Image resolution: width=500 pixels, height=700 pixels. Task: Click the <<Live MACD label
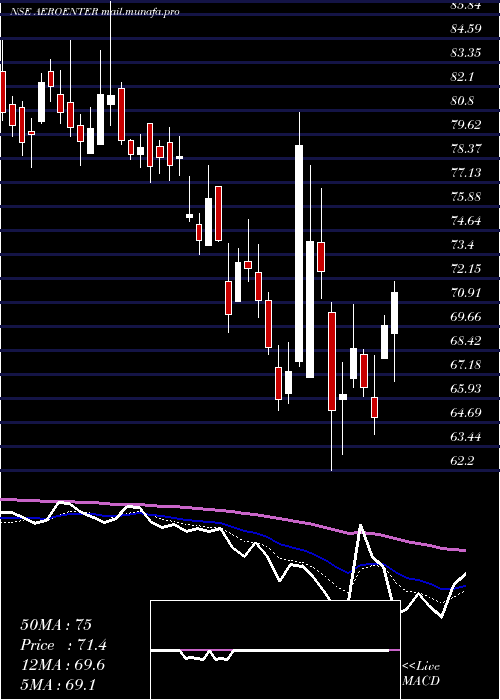tap(421, 674)
